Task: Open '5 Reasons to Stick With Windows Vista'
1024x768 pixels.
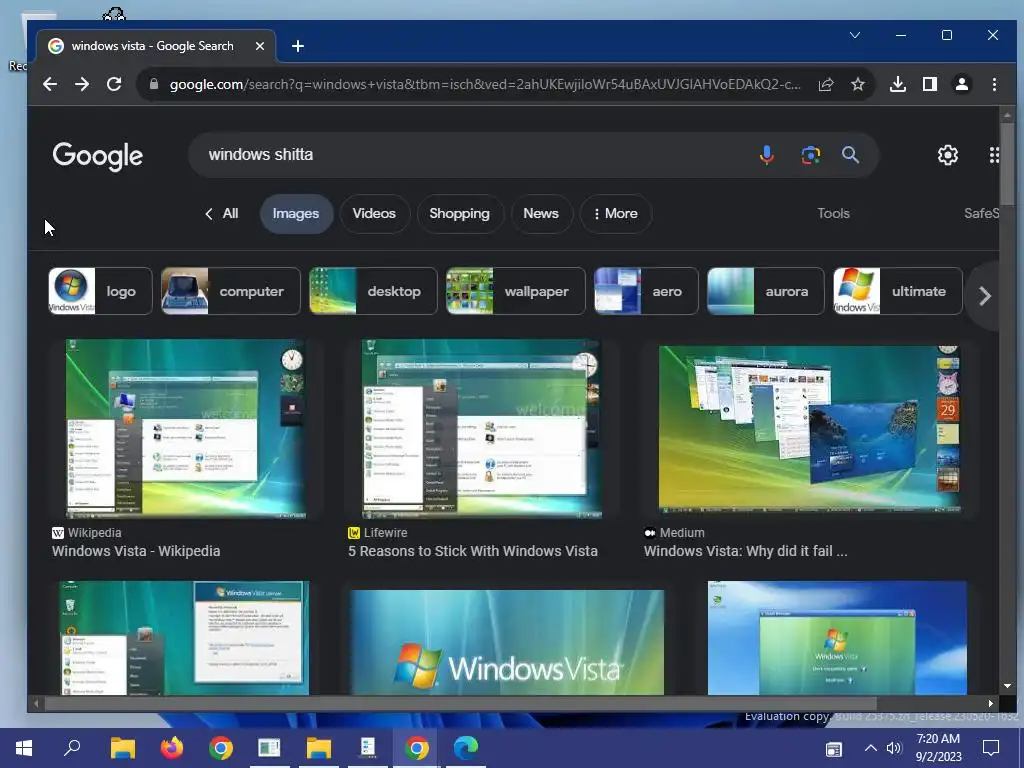Action: (473, 551)
